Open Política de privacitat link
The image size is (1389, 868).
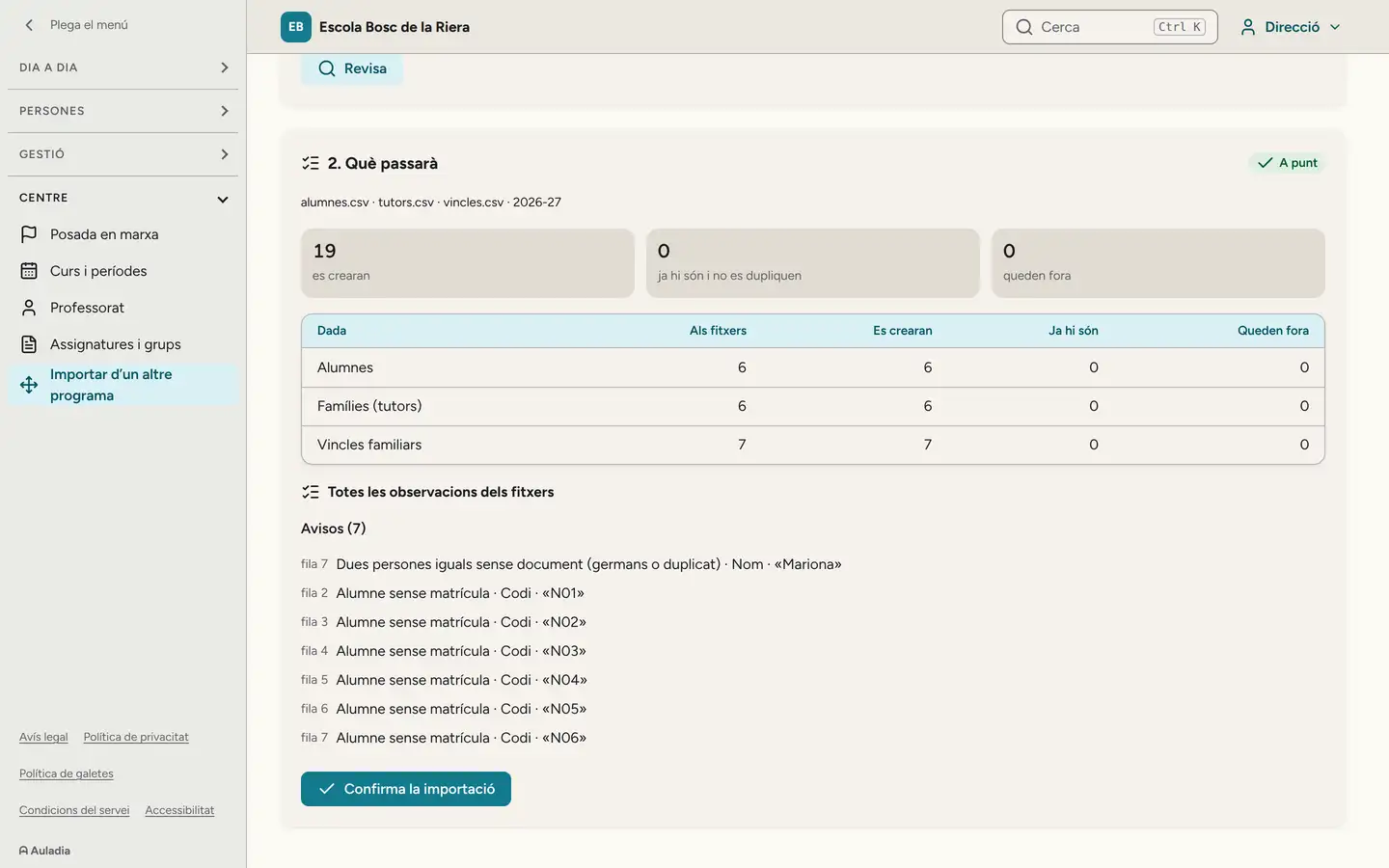click(x=136, y=737)
